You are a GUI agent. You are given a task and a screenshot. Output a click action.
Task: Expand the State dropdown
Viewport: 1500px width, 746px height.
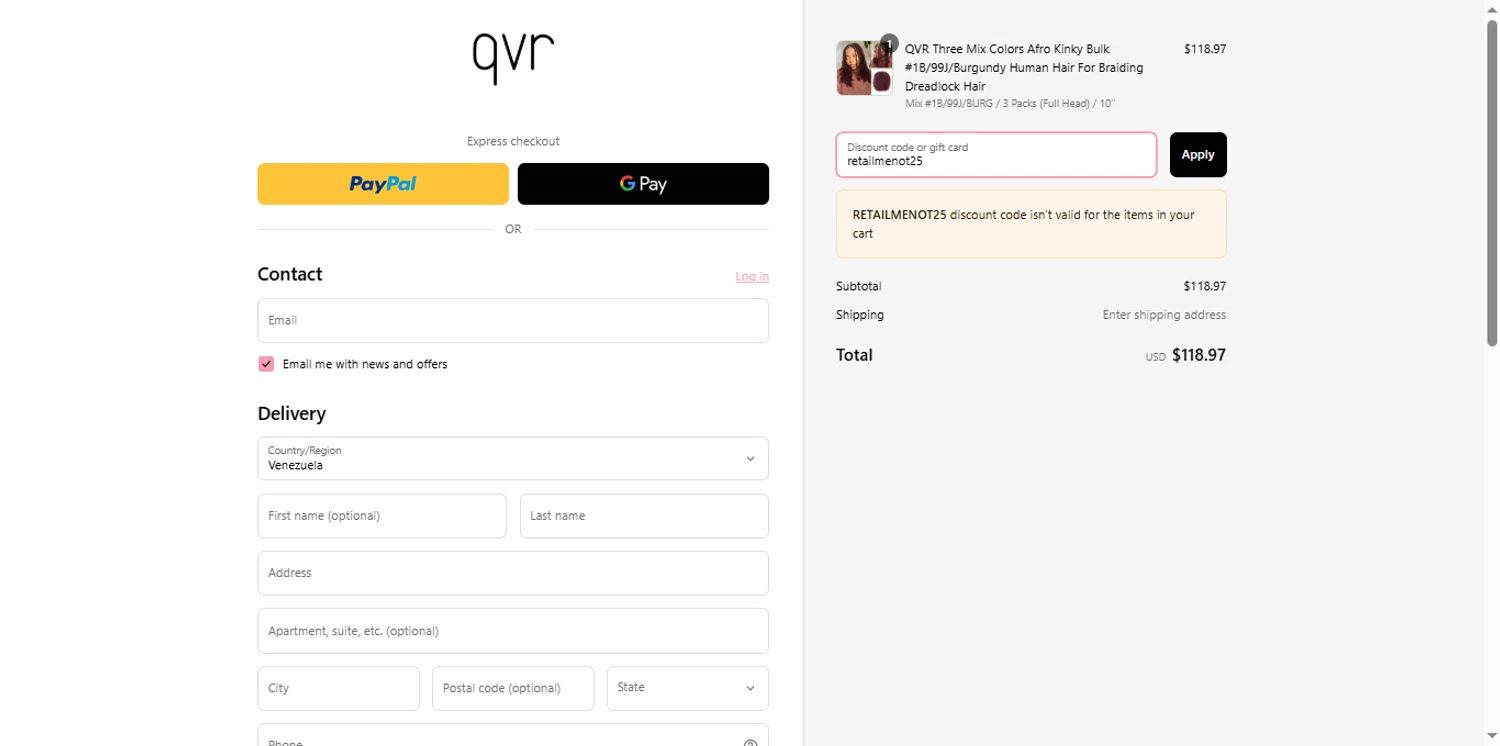tap(688, 688)
